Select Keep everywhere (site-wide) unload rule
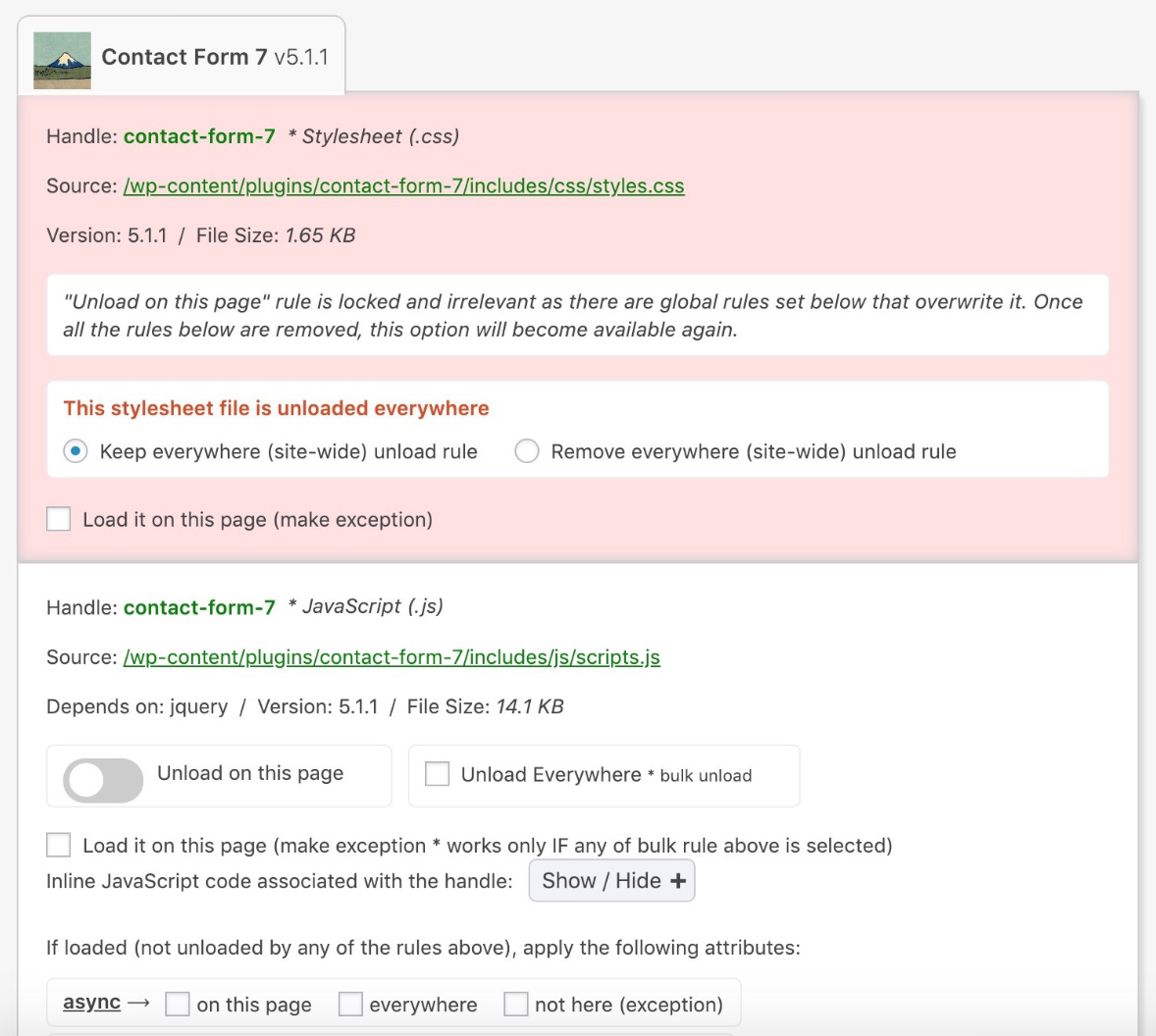This screenshot has width=1156, height=1036. coord(76,450)
